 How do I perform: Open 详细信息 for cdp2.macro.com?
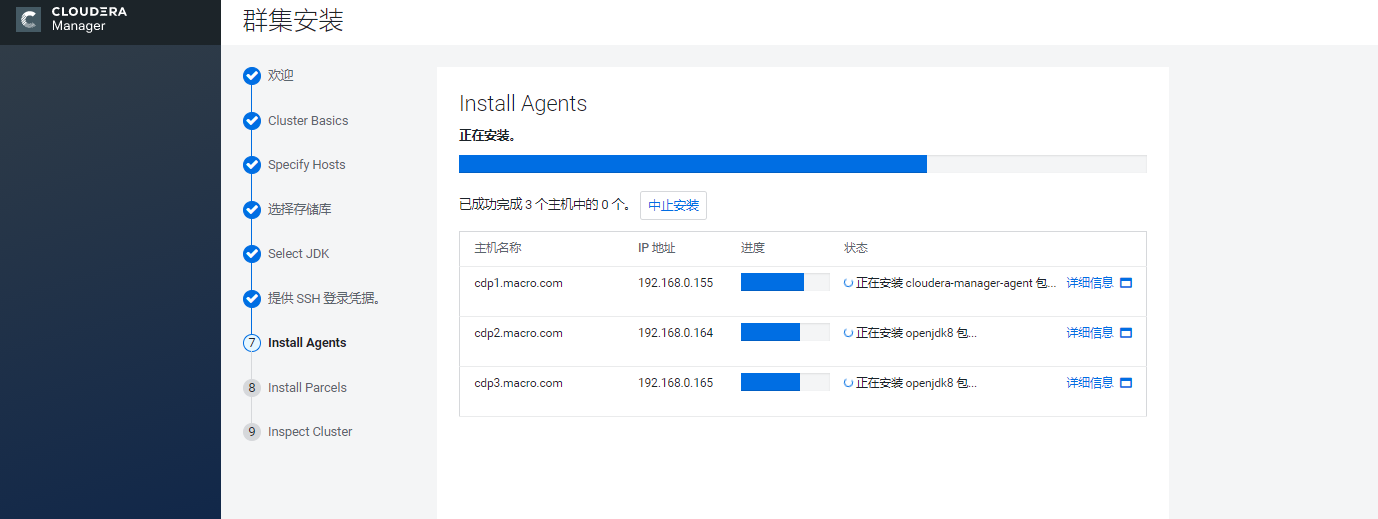[x=1090, y=333]
